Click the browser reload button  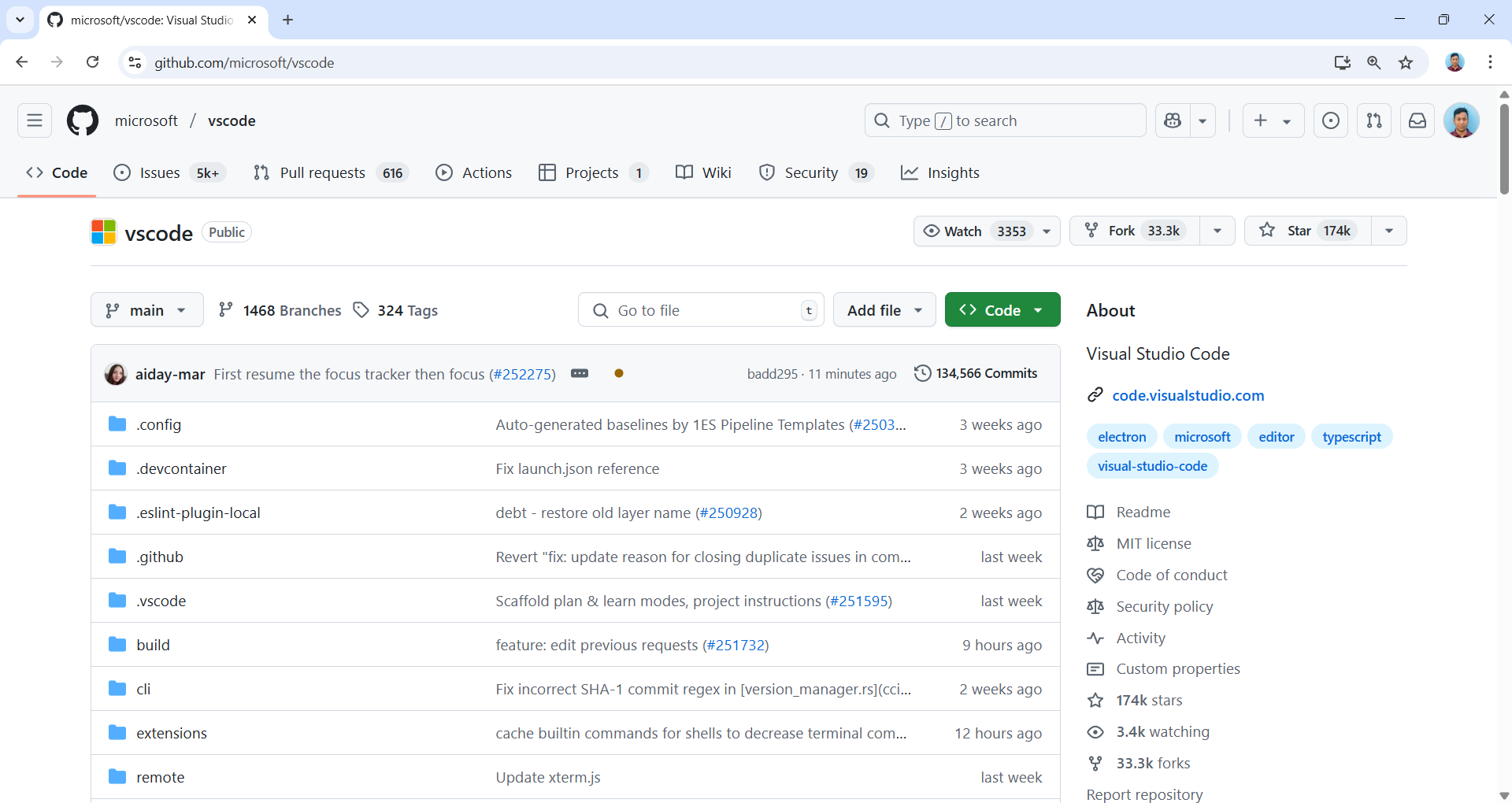[93, 62]
